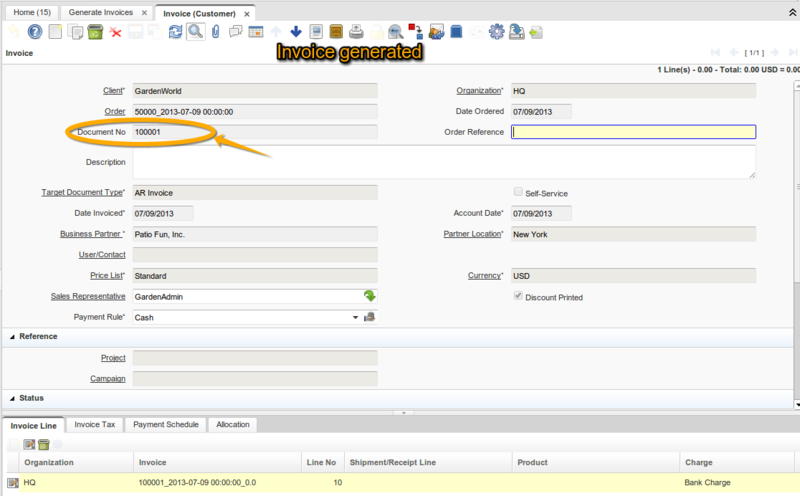Click the green arrow beside Sales Representative
Image resolution: width=800 pixels, height=496 pixels.
[x=369, y=296]
